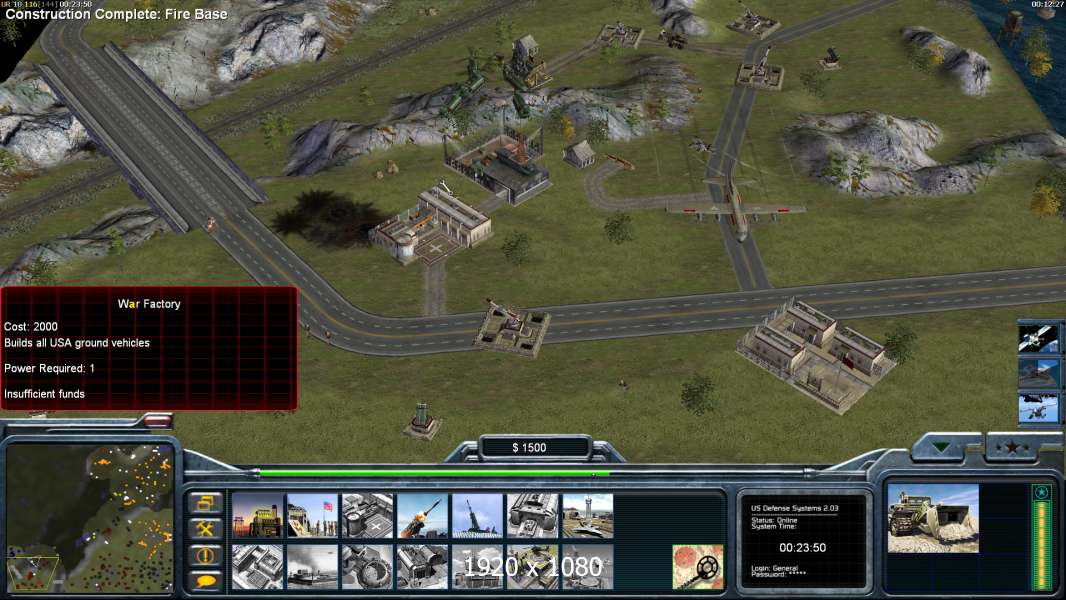
Task: Select building with X-marked helipad
Action: 431,226
